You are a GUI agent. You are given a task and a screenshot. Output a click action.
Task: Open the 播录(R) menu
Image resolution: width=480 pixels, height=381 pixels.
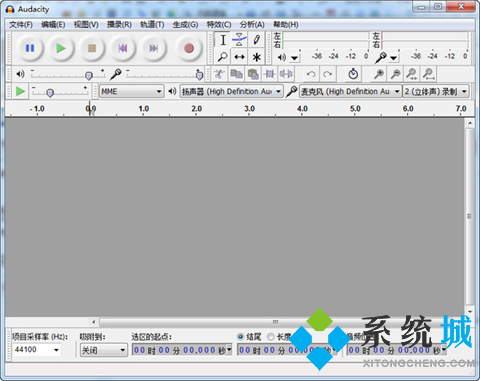point(119,25)
